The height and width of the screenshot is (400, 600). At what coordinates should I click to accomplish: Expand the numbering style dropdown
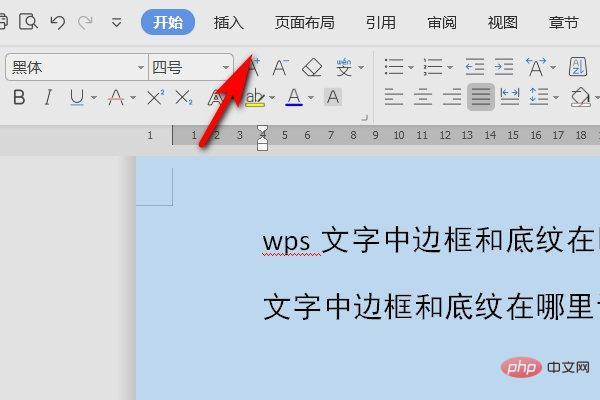tap(450, 67)
